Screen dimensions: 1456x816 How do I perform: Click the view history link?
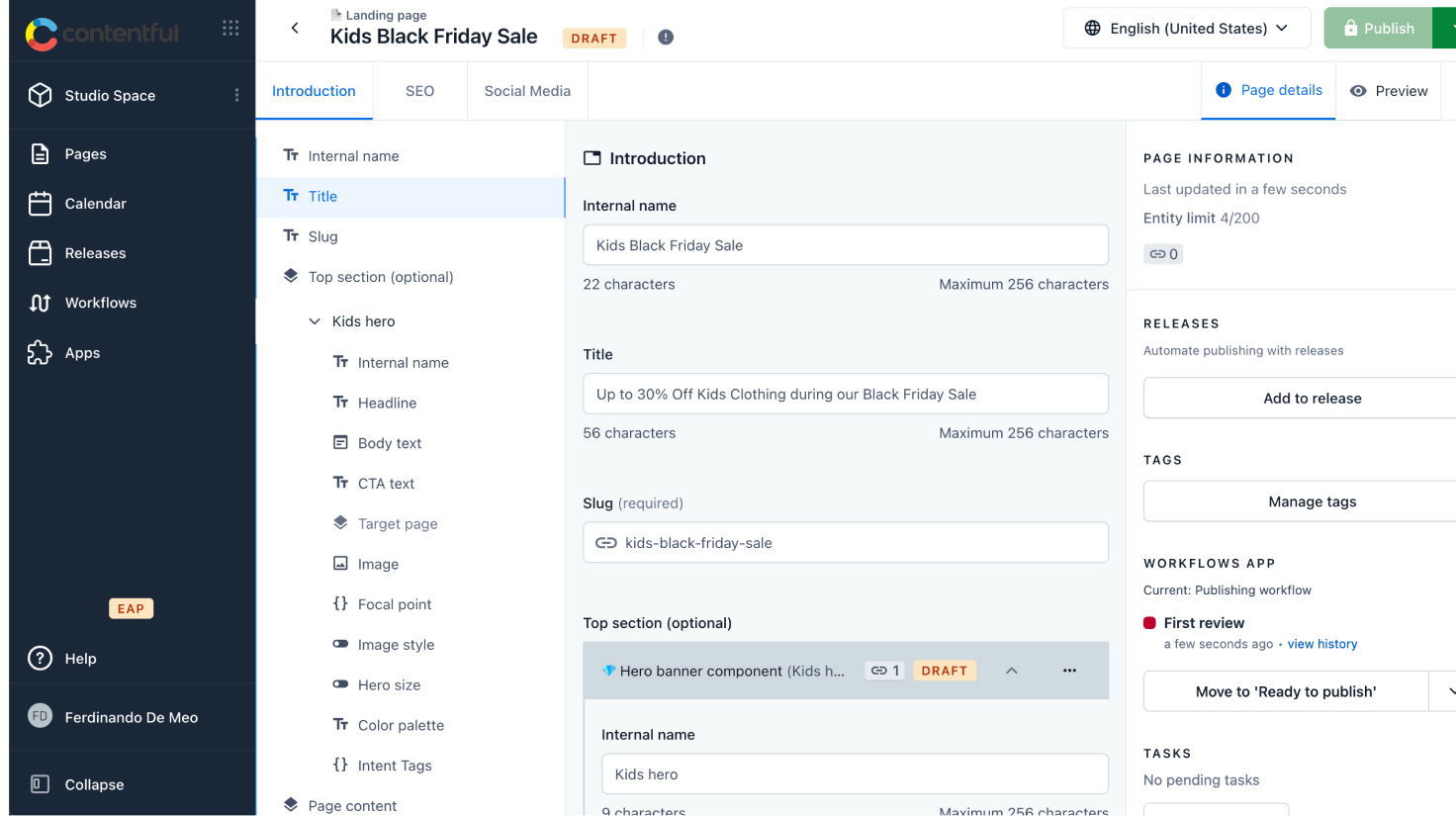click(x=1321, y=644)
